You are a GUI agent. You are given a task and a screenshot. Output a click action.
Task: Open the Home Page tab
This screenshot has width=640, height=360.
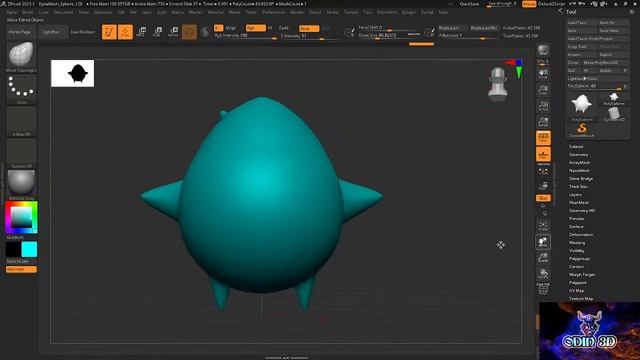click(20, 32)
